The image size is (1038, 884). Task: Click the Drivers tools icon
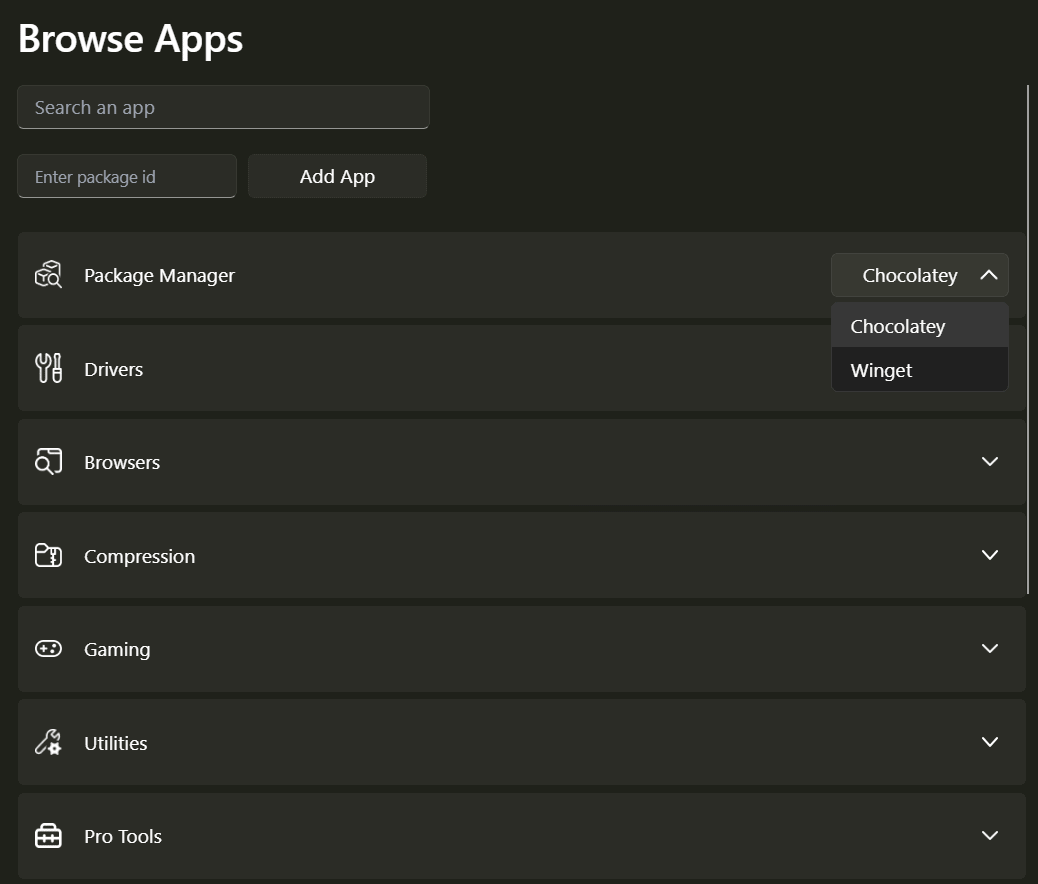48,368
